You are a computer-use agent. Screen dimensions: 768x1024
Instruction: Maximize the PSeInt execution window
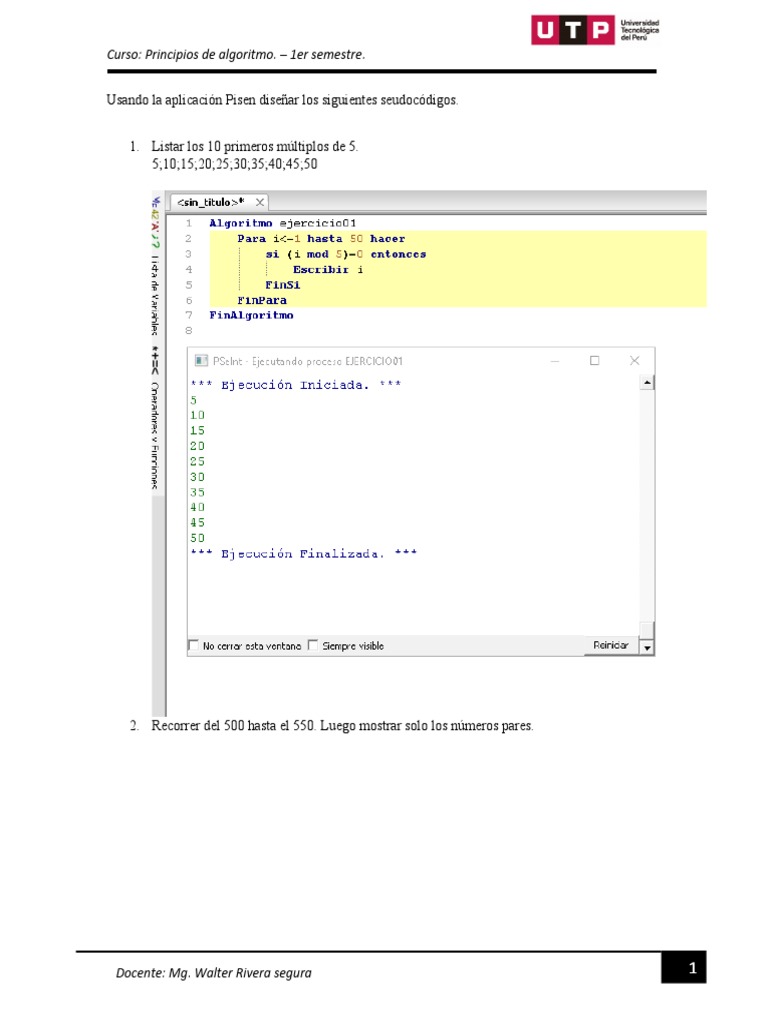tap(594, 361)
